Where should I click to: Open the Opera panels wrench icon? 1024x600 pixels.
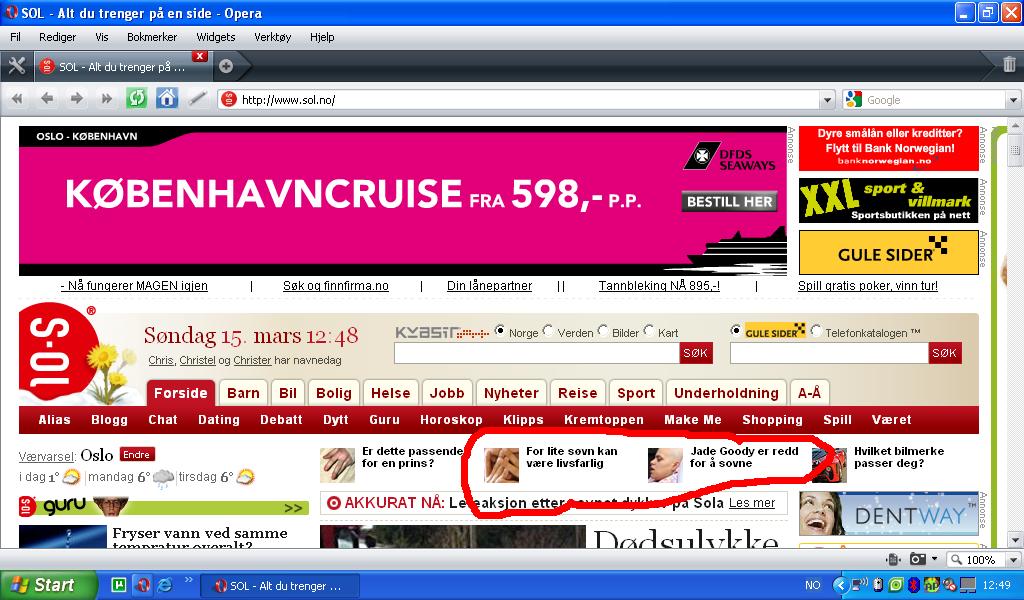pyautogui.click(x=16, y=66)
